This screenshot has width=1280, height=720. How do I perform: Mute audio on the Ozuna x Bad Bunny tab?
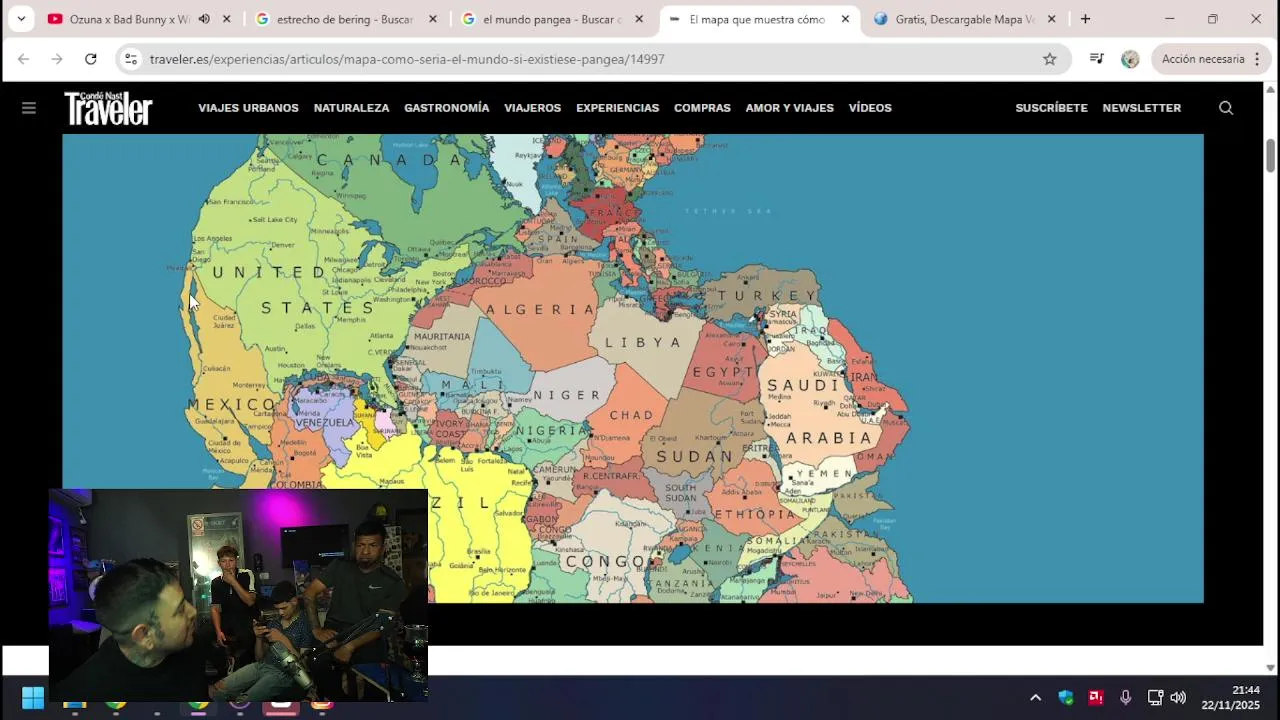[204, 19]
